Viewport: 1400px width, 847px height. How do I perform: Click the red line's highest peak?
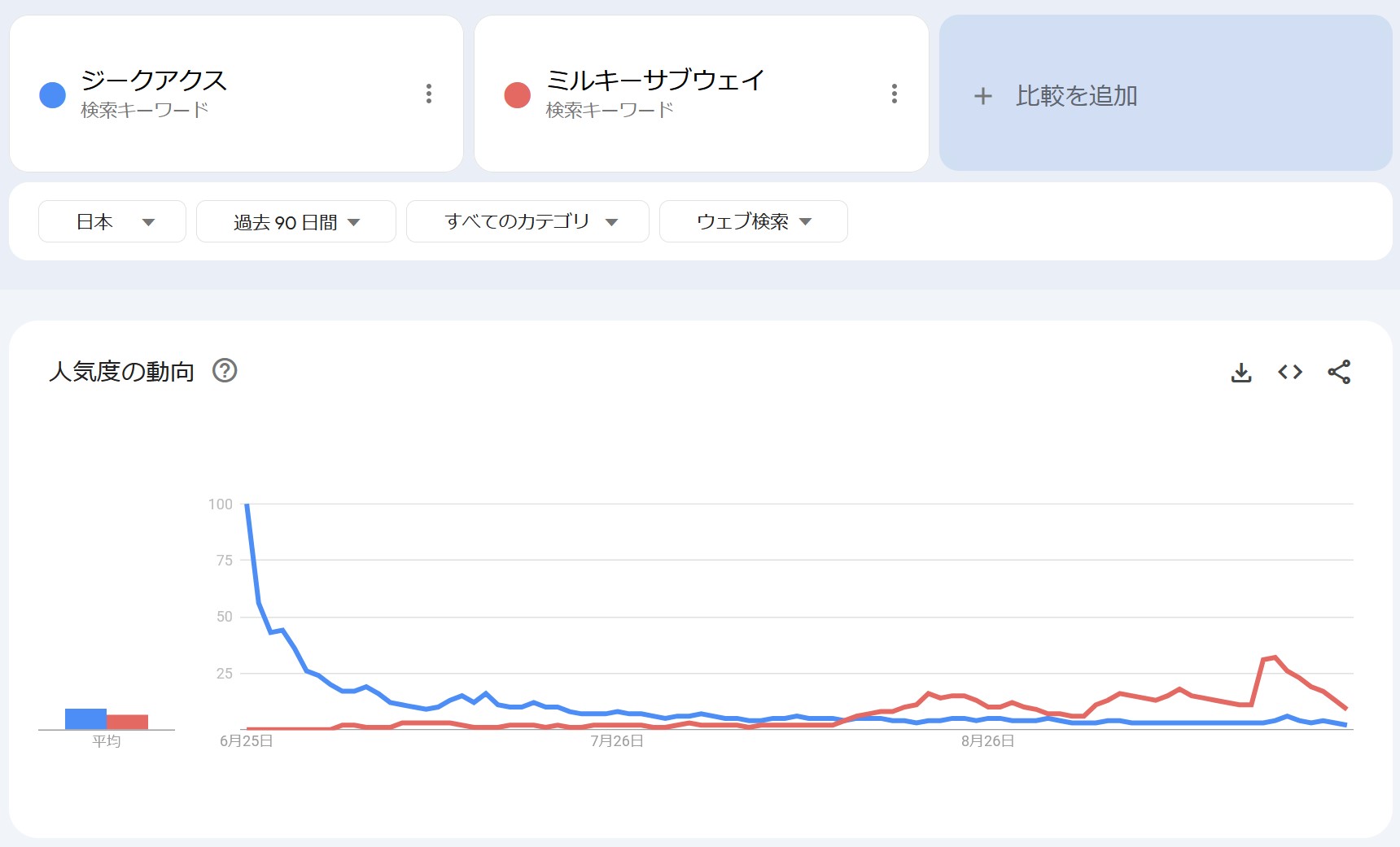click(1275, 657)
